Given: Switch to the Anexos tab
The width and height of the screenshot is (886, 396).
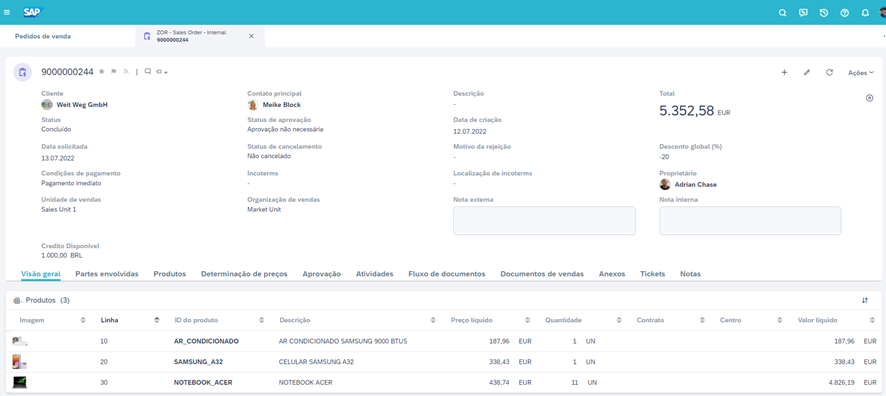Looking at the screenshot, I should coord(612,273).
